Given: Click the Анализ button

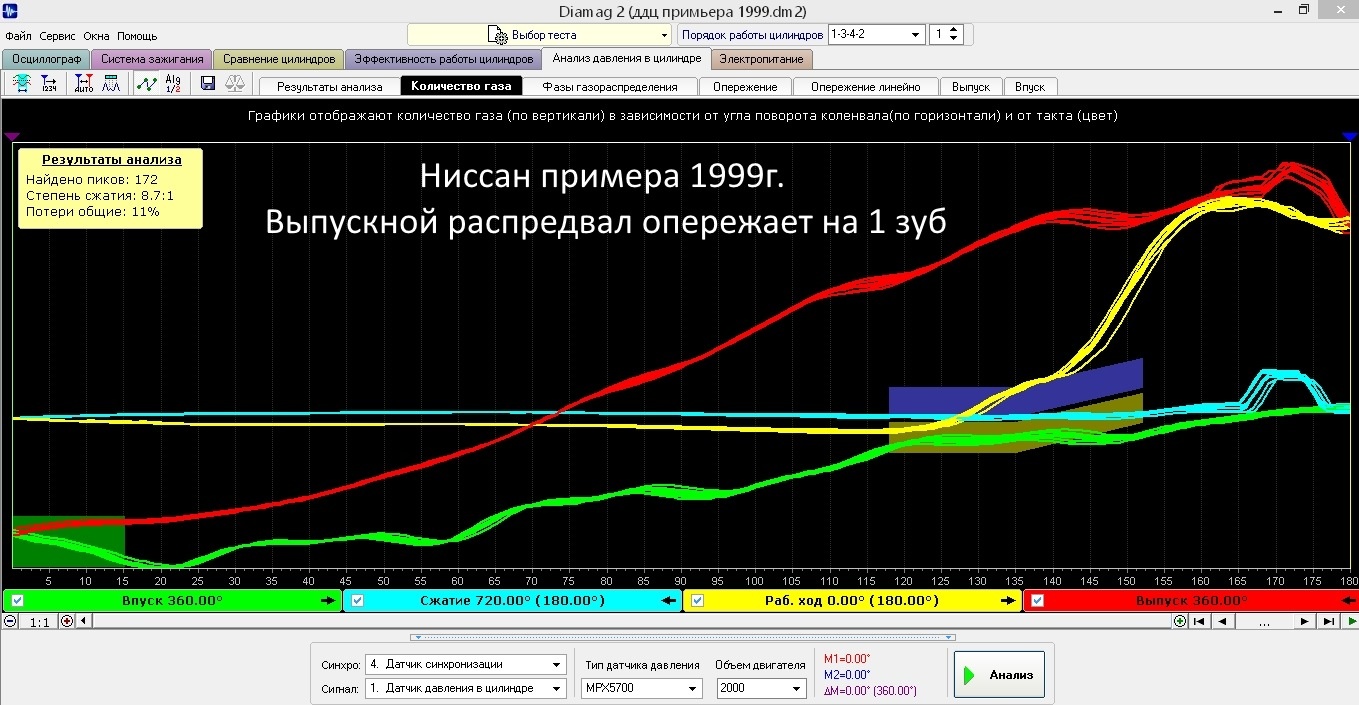Looking at the screenshot, I should 999,675.
